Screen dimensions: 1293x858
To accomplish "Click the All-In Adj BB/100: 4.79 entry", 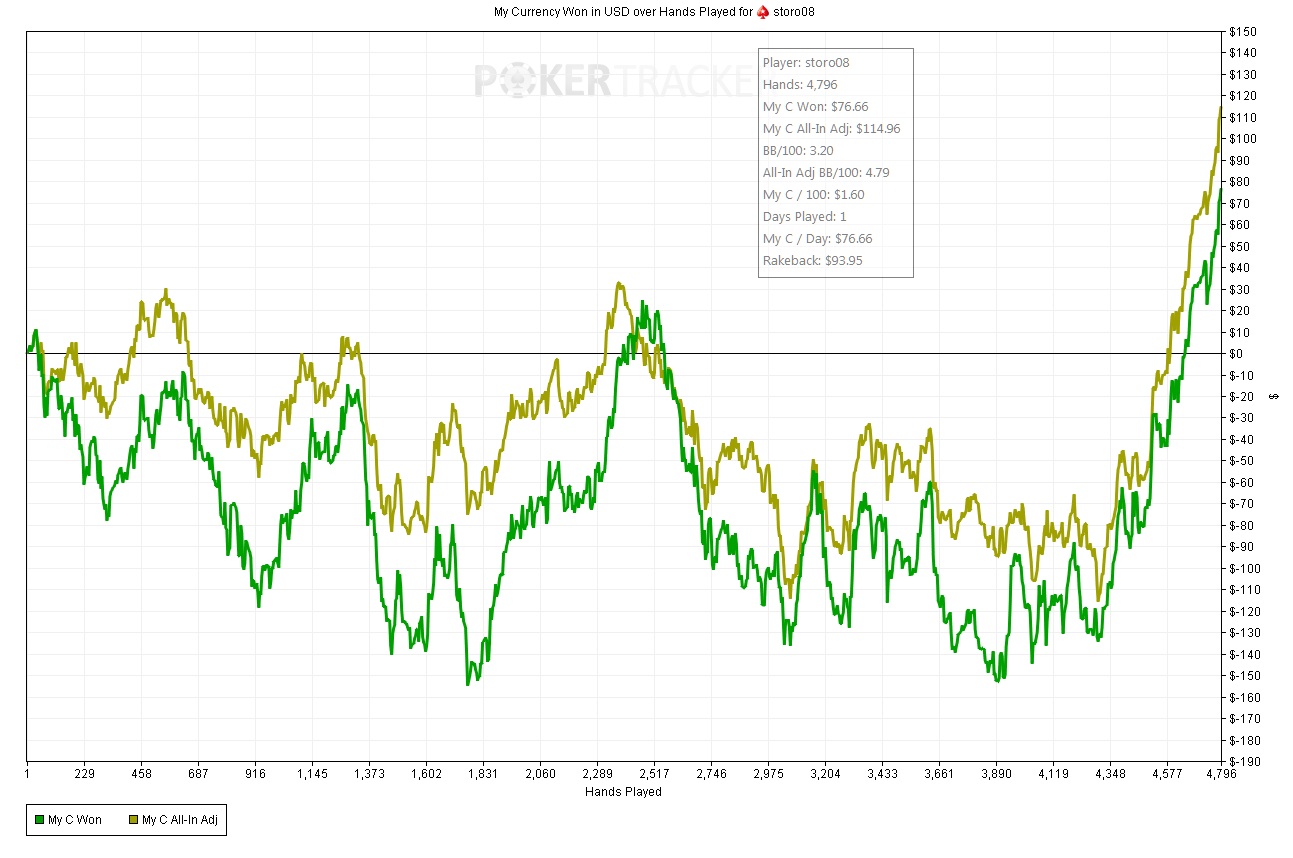I will 826,173.
